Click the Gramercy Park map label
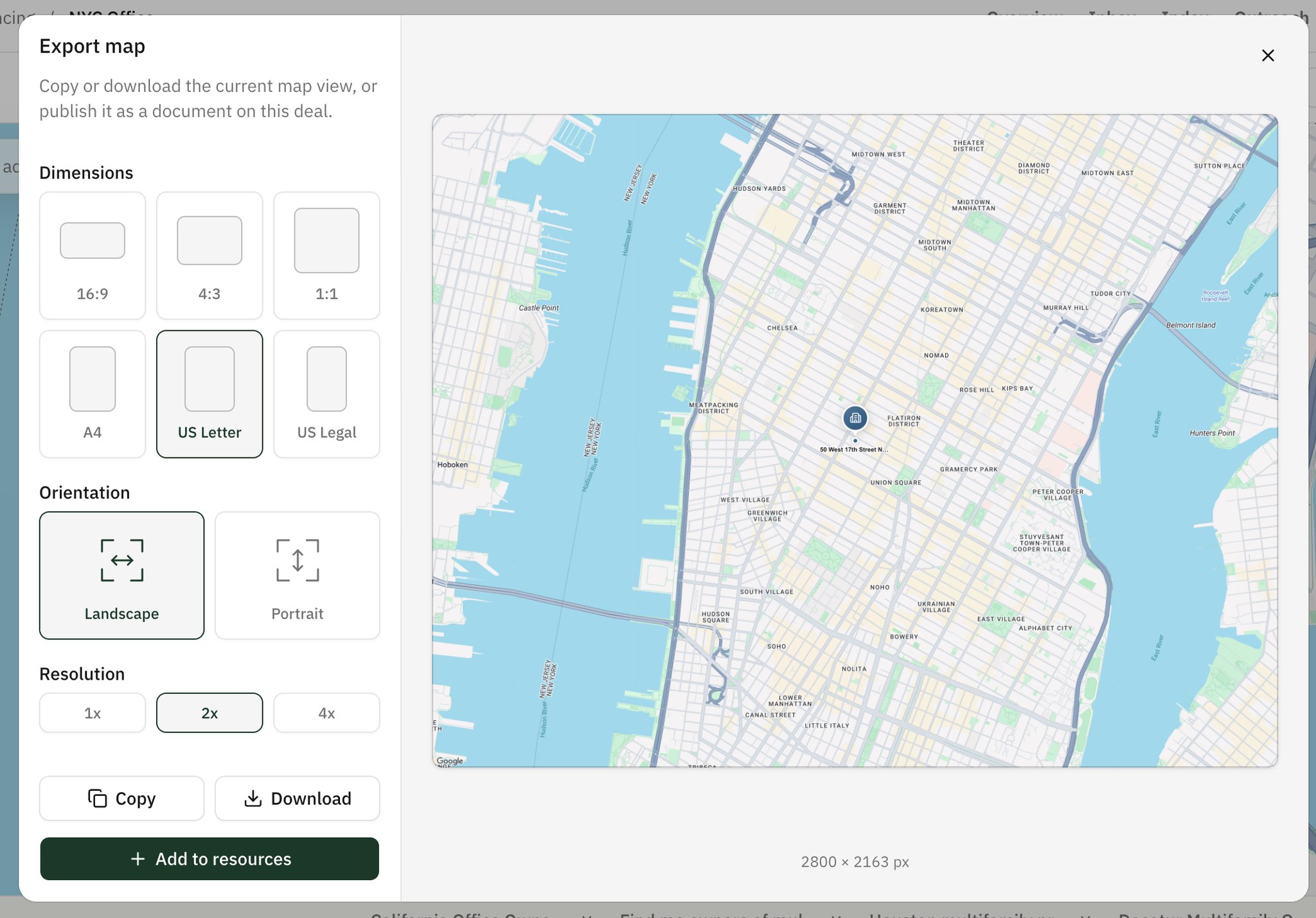1316x918 pixels. [968, 470]
